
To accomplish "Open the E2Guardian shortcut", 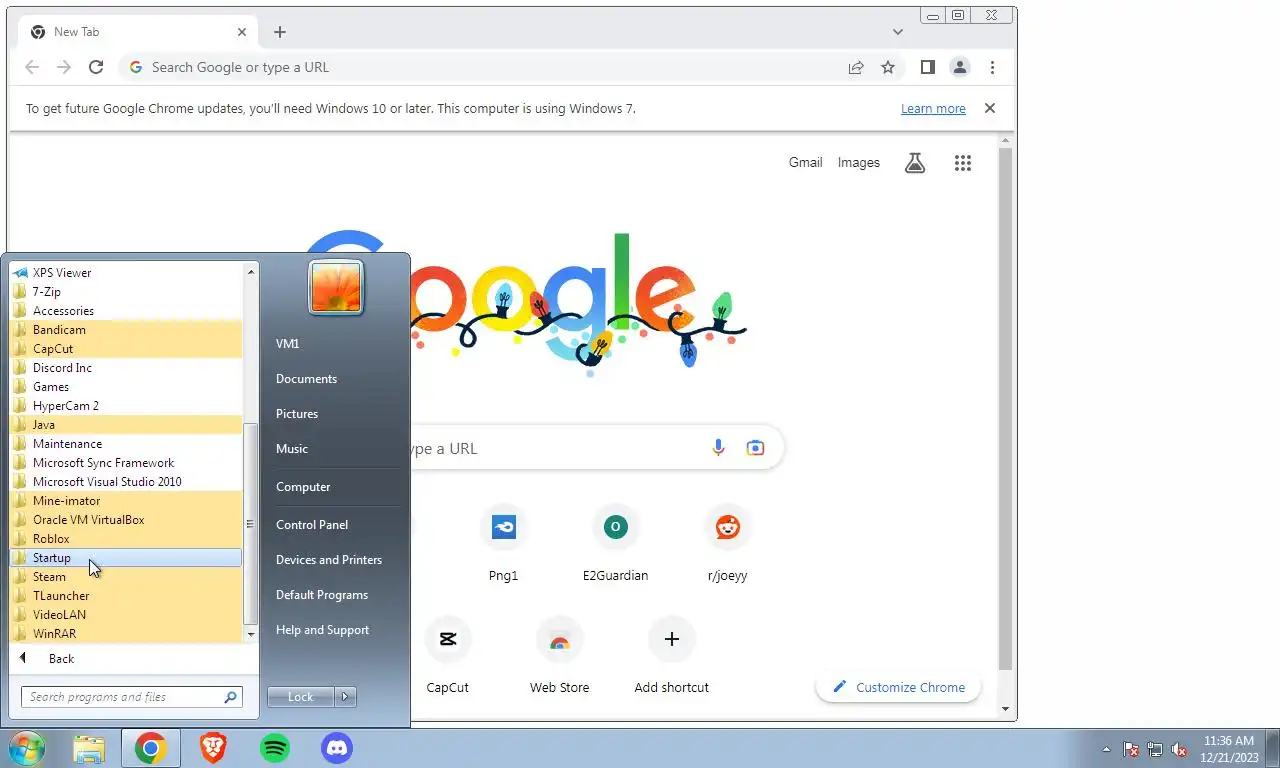I will pos(616,545).
